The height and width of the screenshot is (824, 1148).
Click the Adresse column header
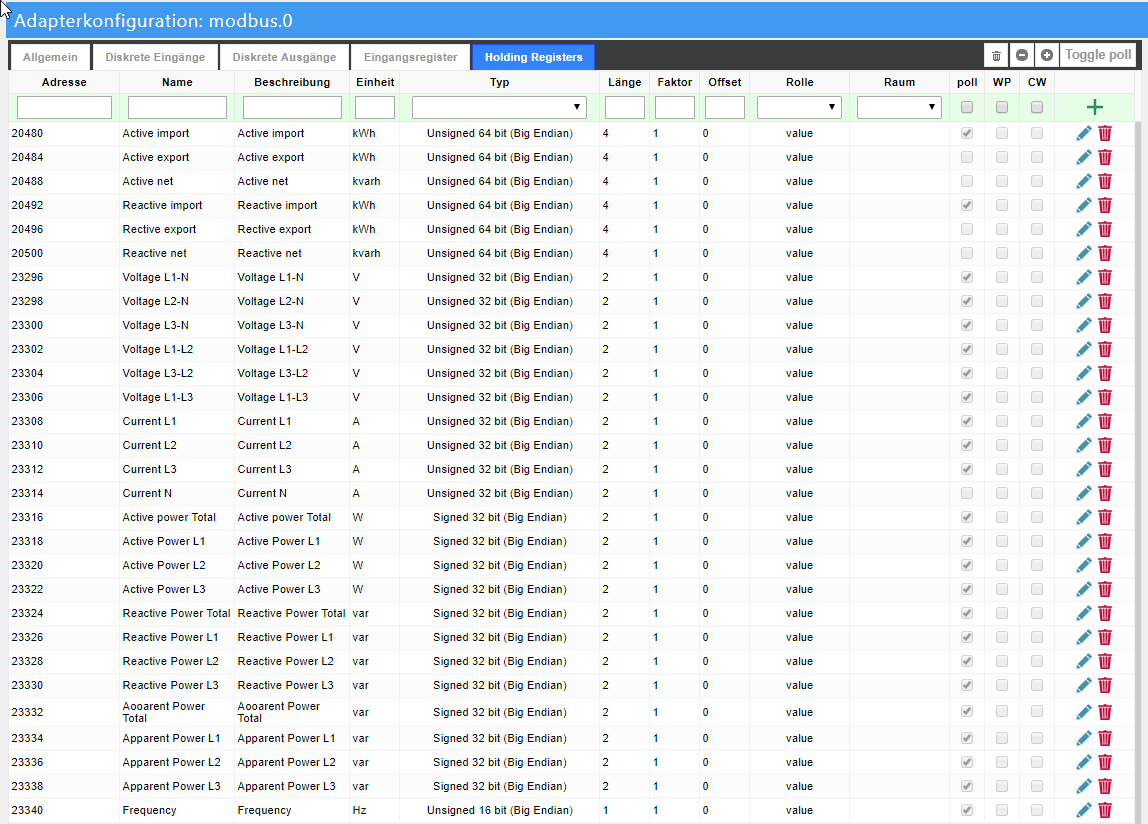pos(64,82)
